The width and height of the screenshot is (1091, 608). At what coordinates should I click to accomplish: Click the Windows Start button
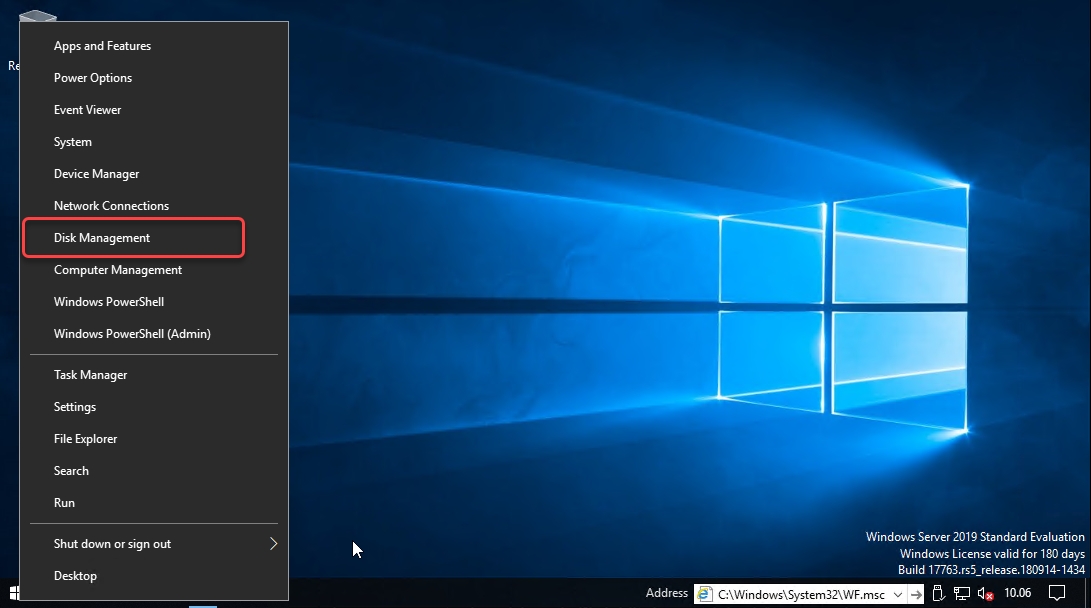tap(13, 593)
